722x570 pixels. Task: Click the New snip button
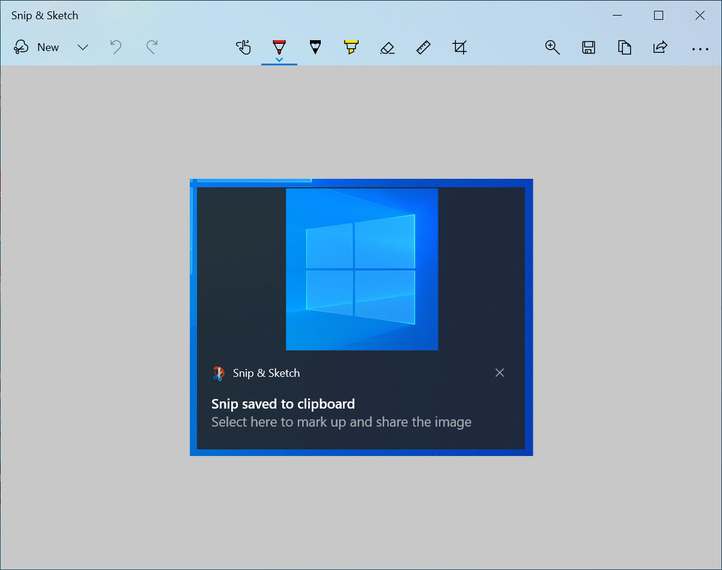click(37, 47)
